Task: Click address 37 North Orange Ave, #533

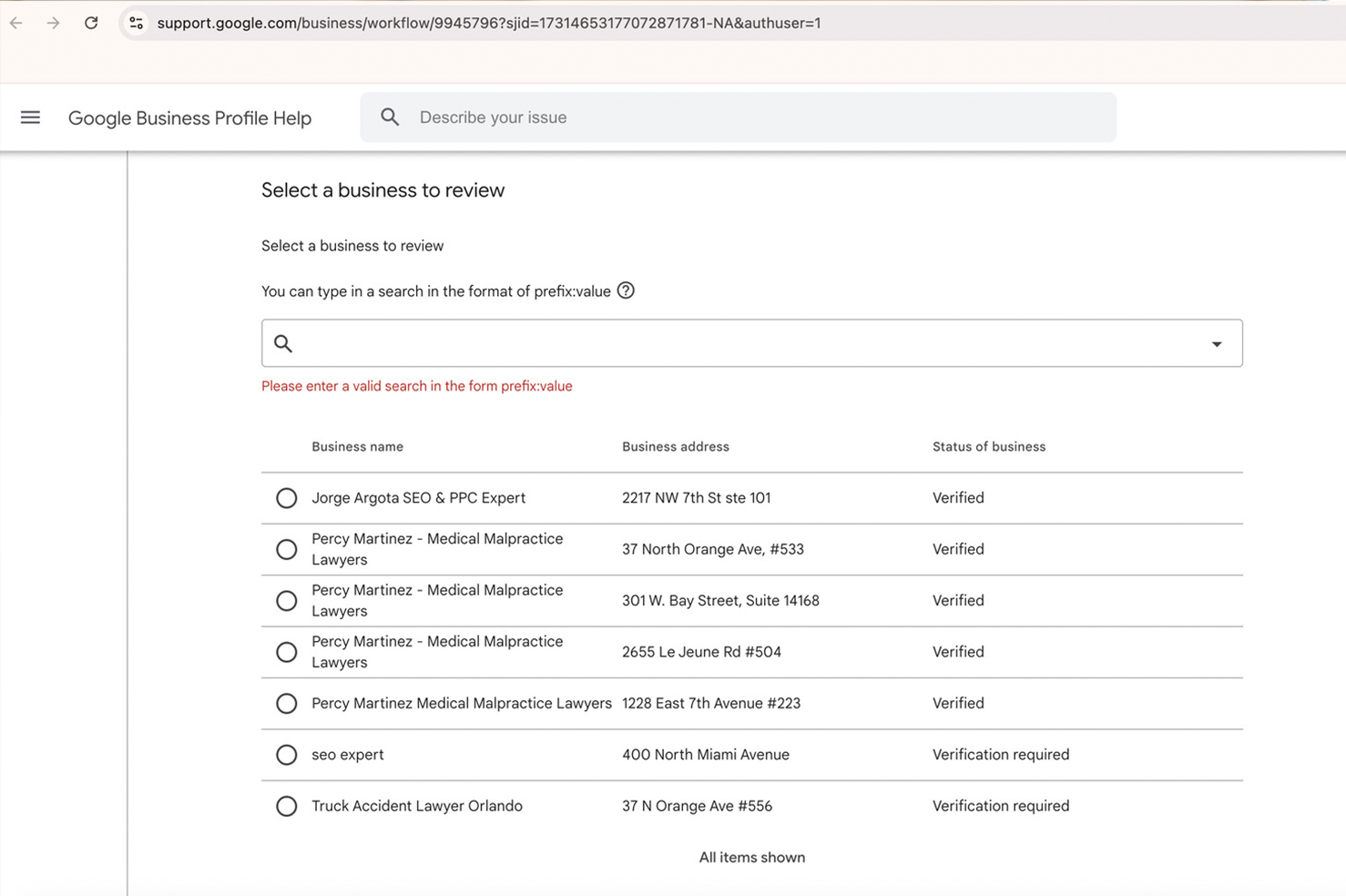Action: click(713, 549)
